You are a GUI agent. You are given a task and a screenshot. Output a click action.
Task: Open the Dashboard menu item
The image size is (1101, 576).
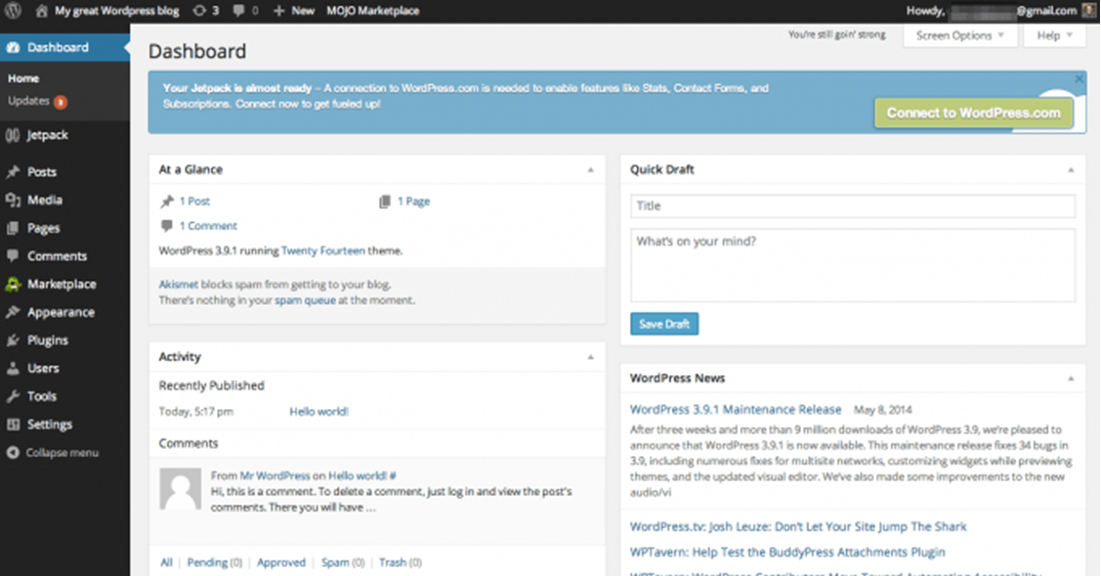(x=65, y=47)
